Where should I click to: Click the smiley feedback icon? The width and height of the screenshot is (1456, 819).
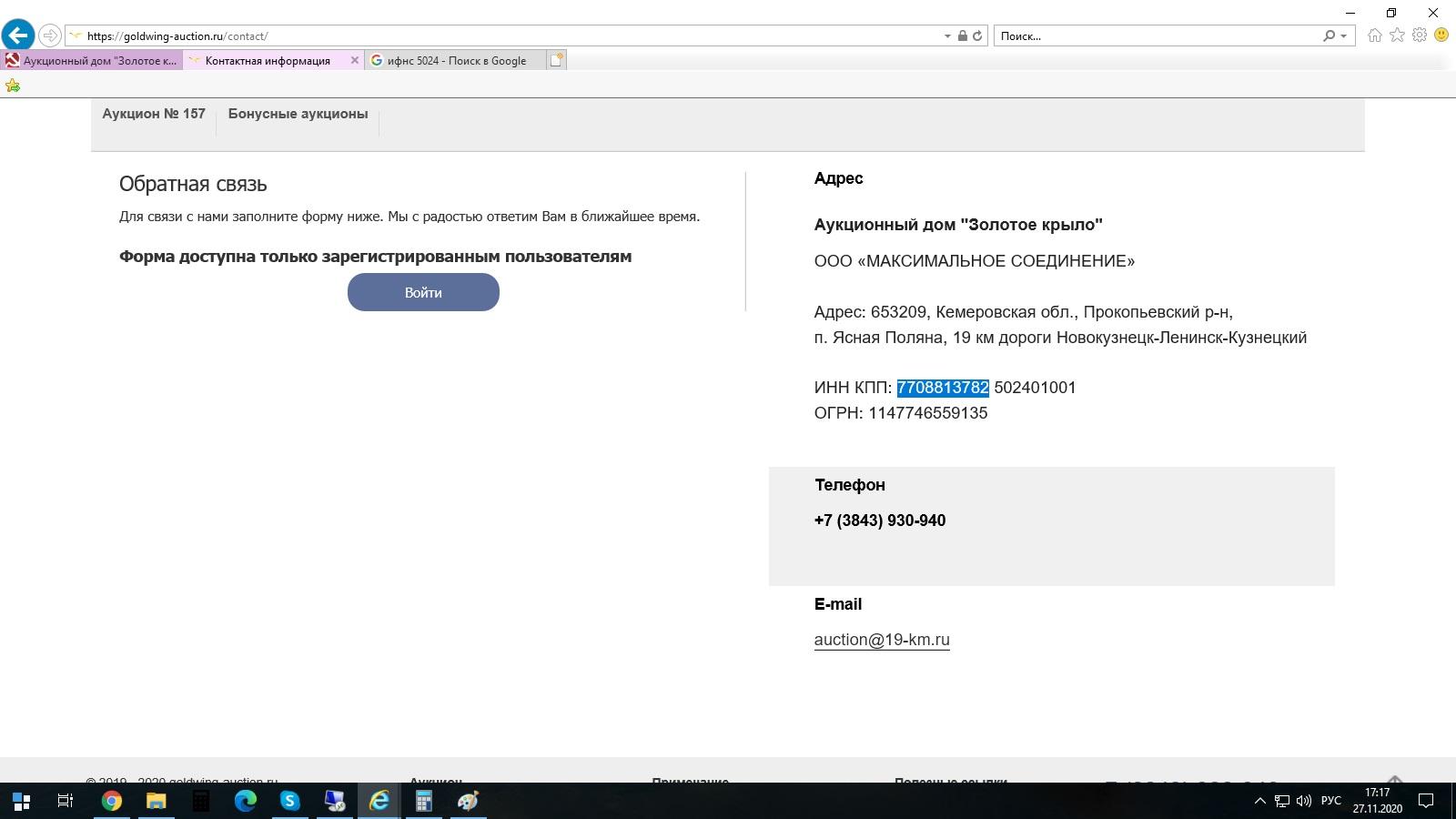click(x=1441, y=35)
